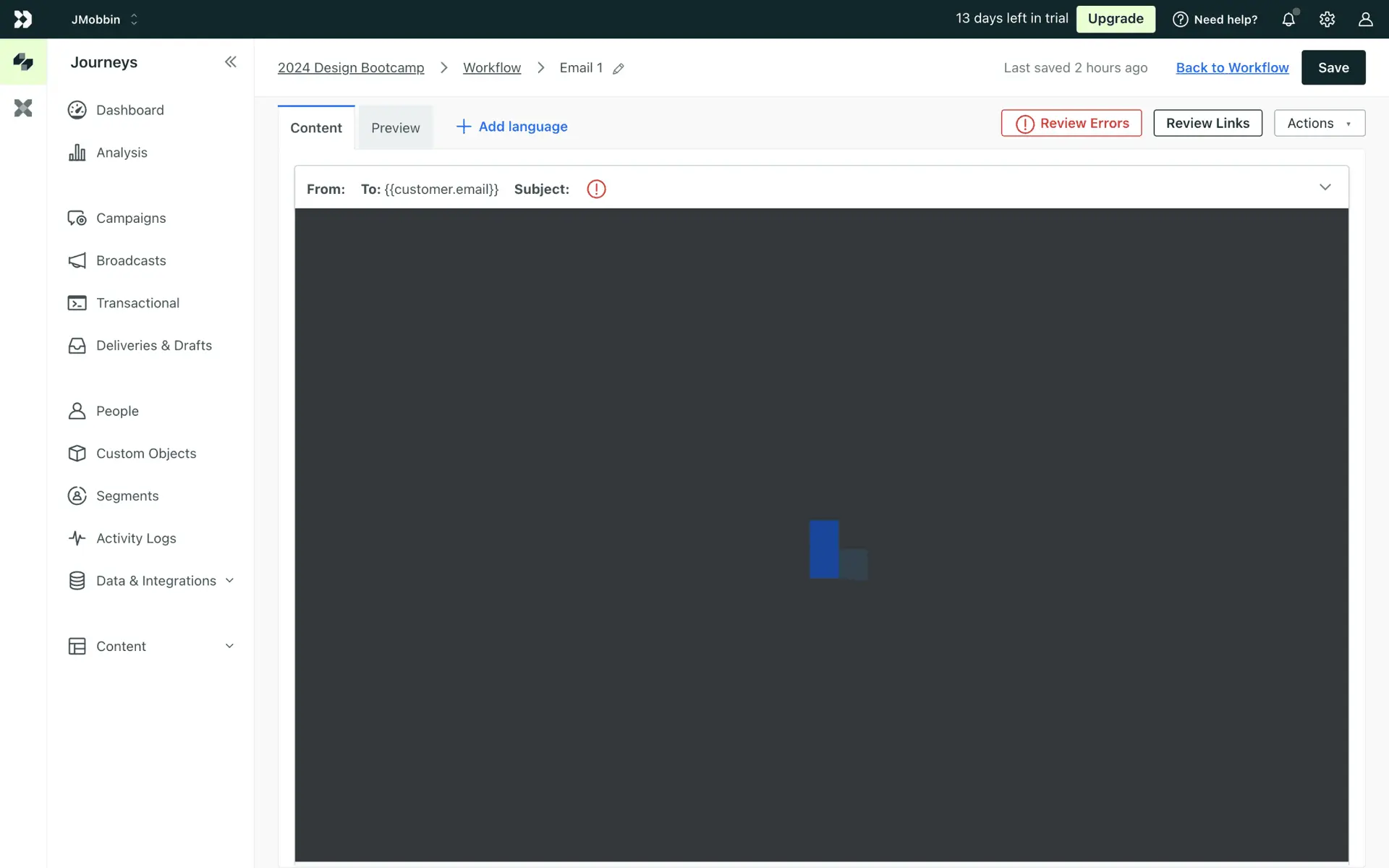Open the Dashboard from the sidebar
Image resolution: width=1389 pixels, height=868 pixels.
[129, 110]
